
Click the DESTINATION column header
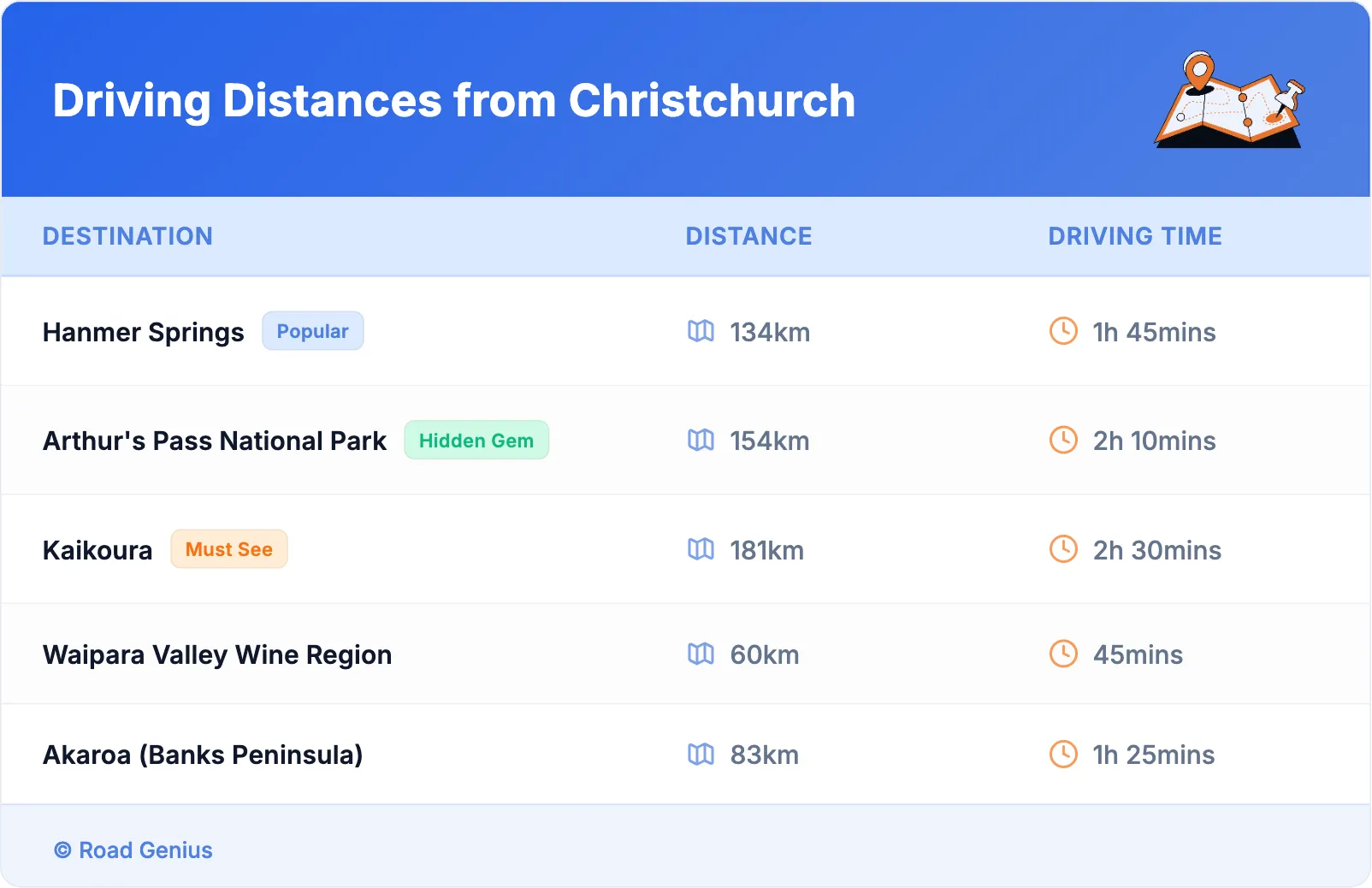[127, 236]
